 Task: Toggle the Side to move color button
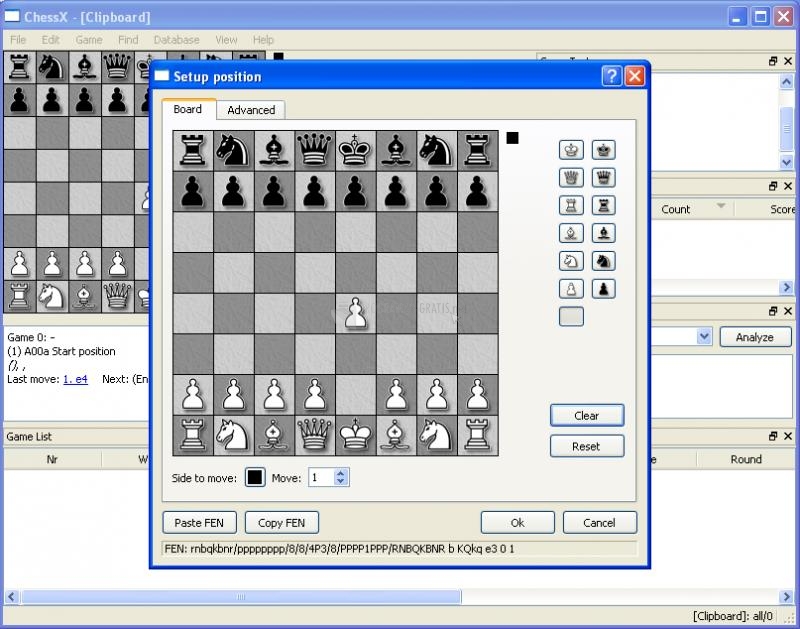(x=255, y=477)
